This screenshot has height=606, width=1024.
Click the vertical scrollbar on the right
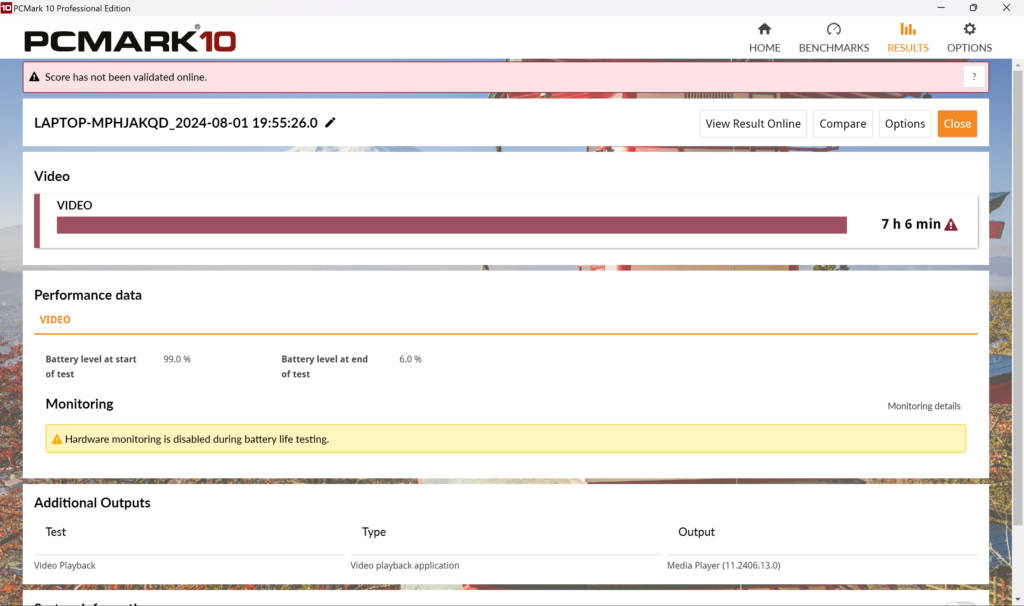[x=1017, y=300]
